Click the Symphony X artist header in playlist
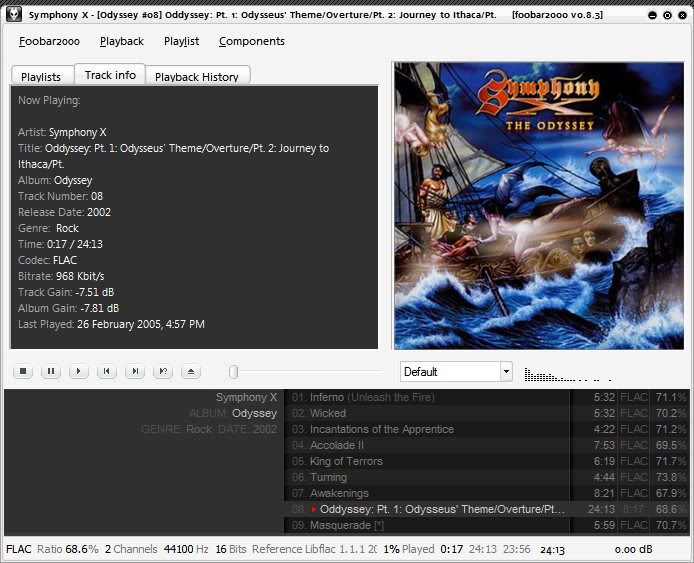Viewport: 694px width, 563px height. pos(246,397)
